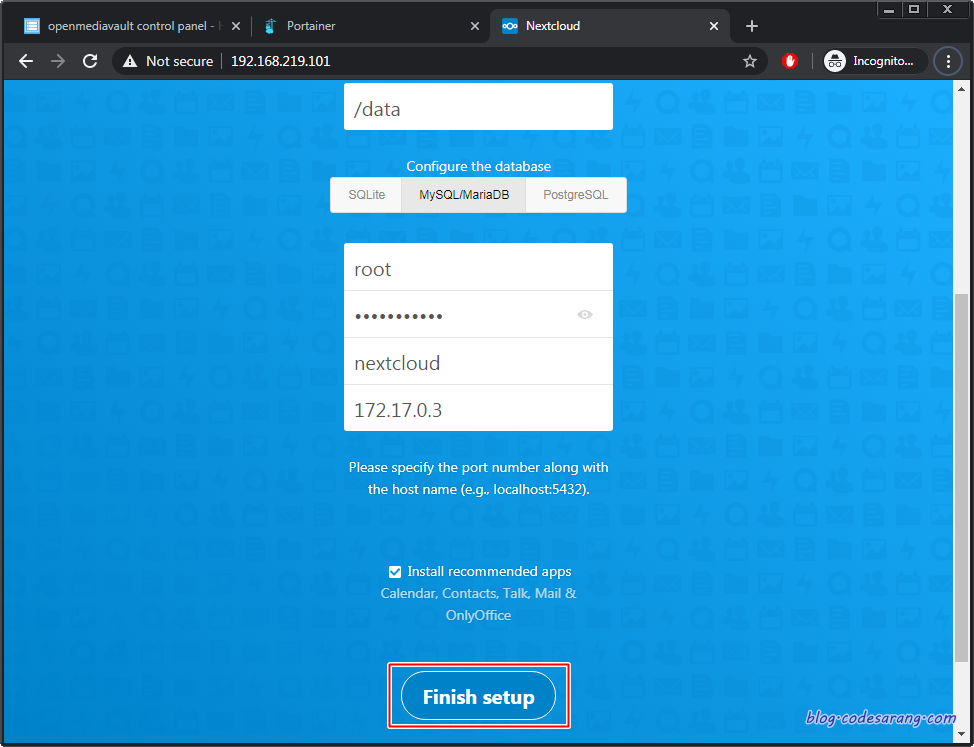Choose PostgreSQL as the database

tap(576, 195)
